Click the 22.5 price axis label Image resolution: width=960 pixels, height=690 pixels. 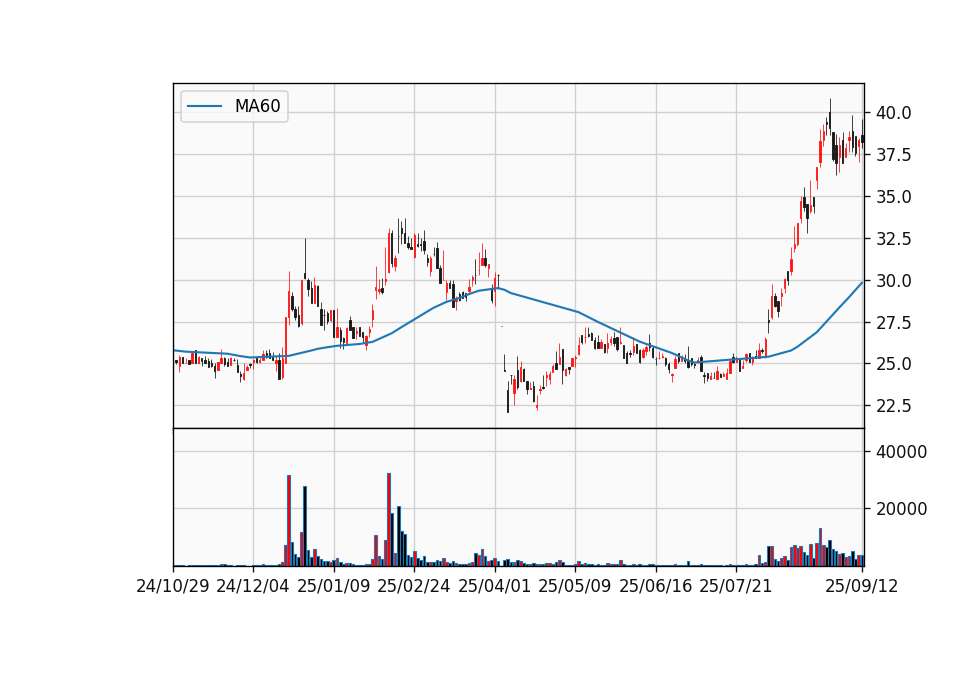coord(893,406)
